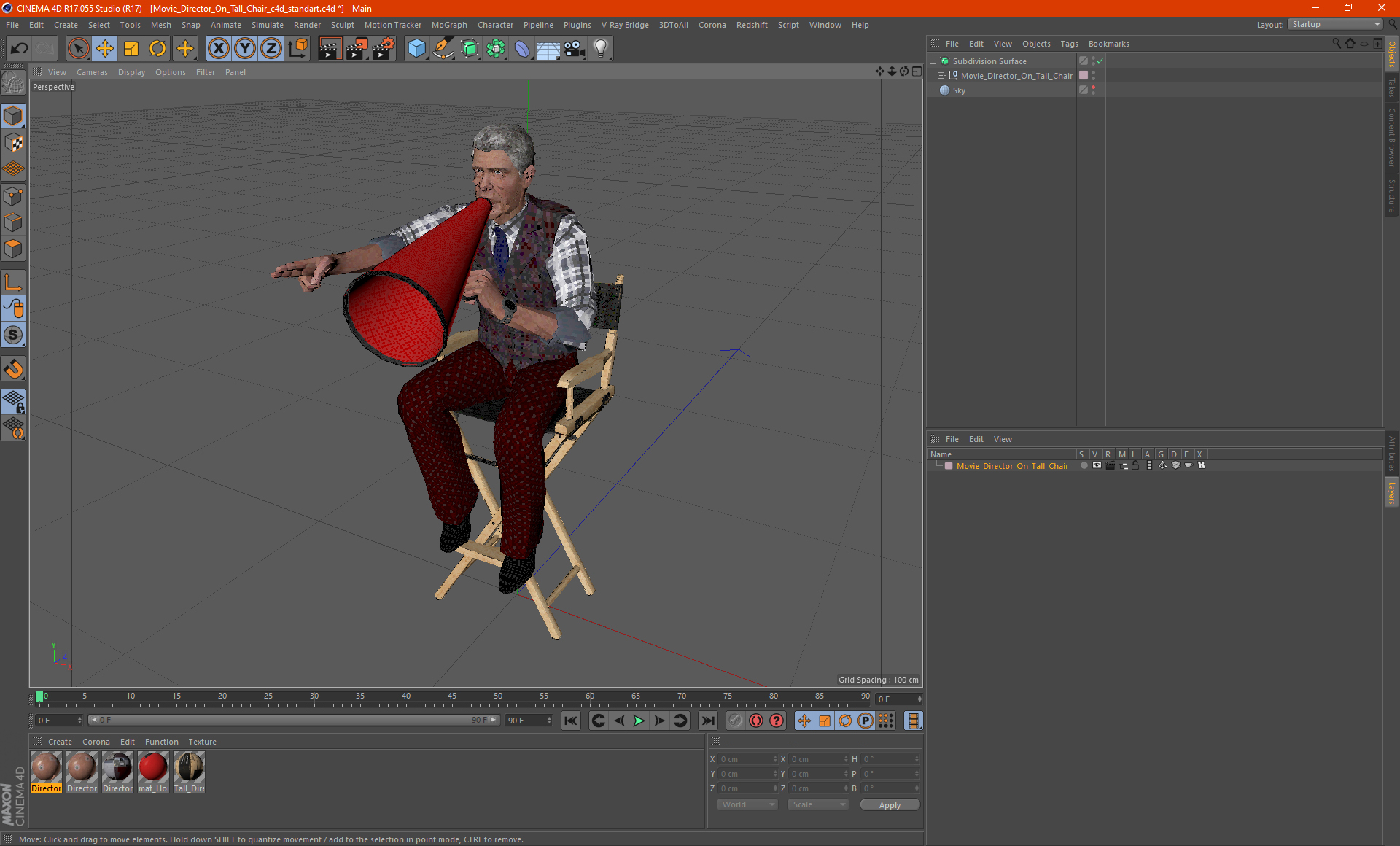Click the Undo arrow icon
1400x846 pixels.
pyautogui.click(x=20, y=49)
